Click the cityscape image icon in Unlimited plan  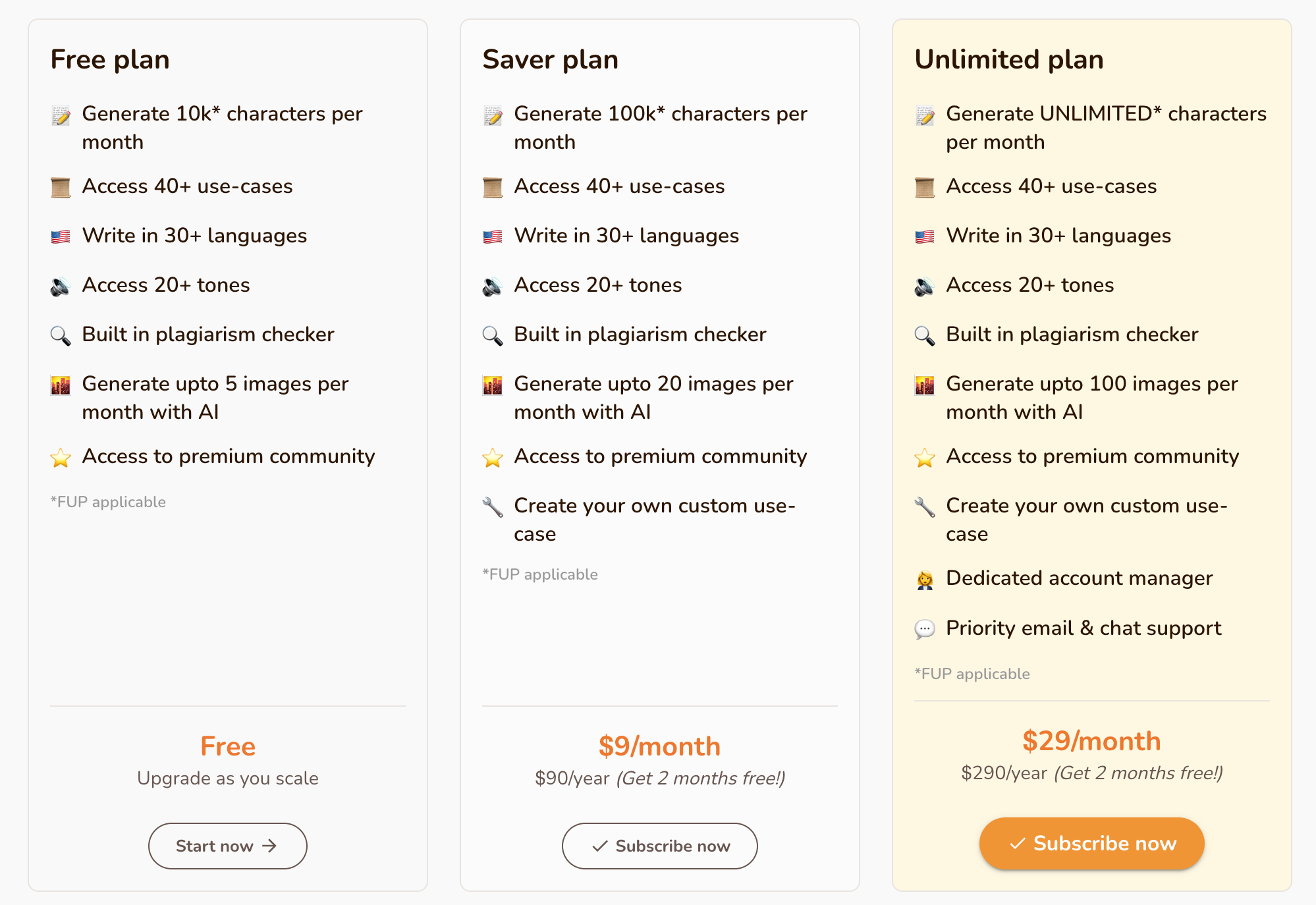(925, 385)
